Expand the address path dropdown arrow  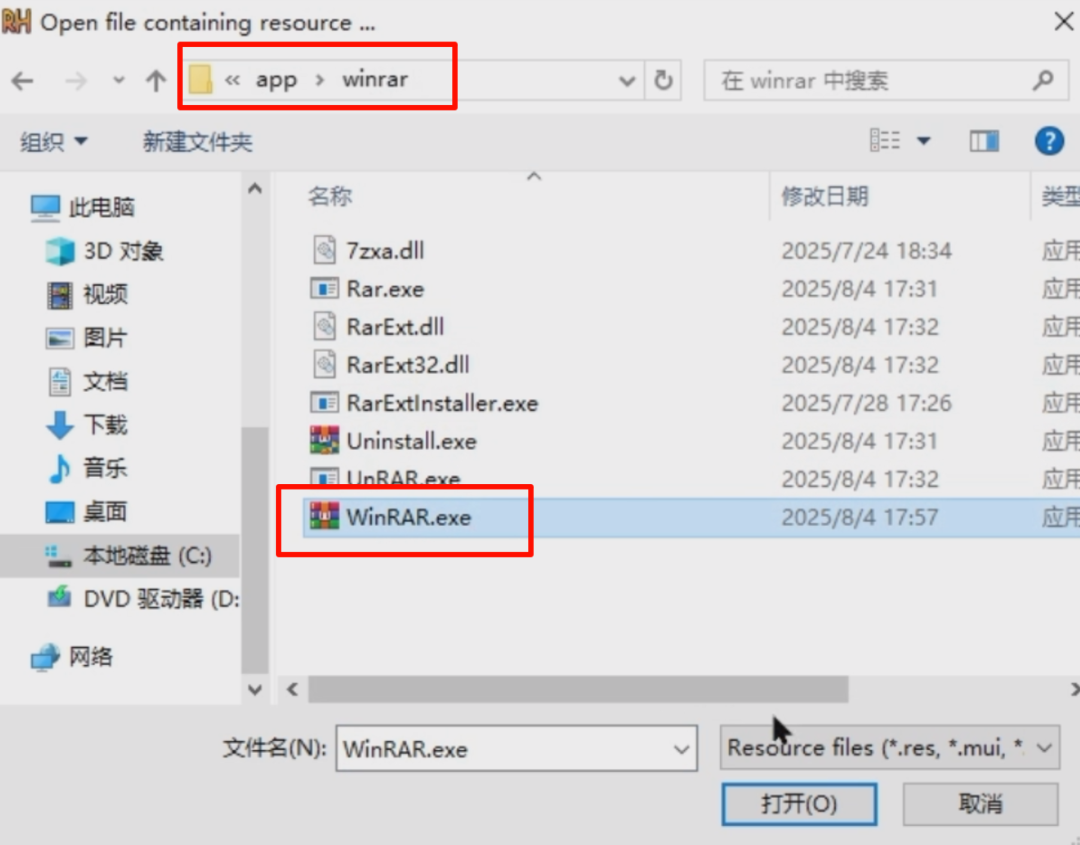[x=626, y=81]
